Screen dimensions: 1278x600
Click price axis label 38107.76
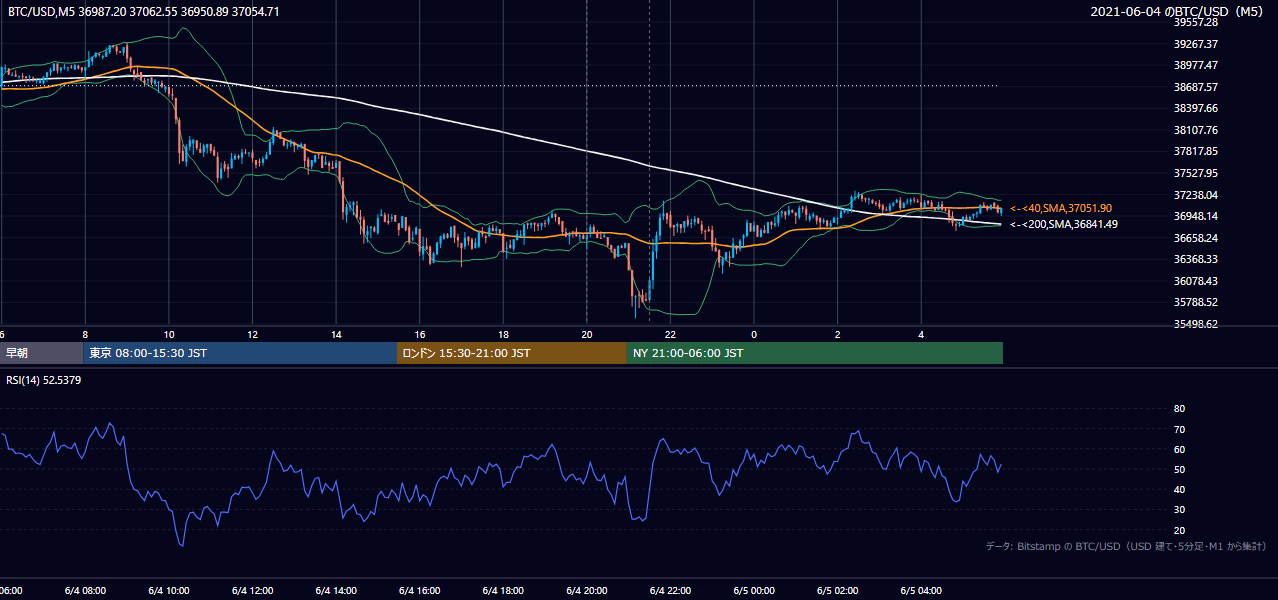(1197, 130)
